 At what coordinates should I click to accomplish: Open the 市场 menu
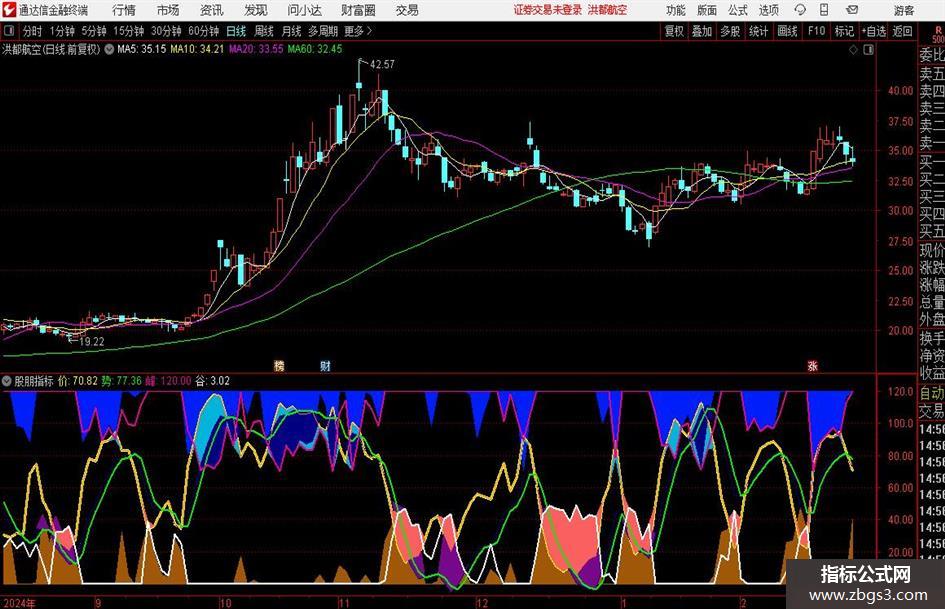point(168,10)
